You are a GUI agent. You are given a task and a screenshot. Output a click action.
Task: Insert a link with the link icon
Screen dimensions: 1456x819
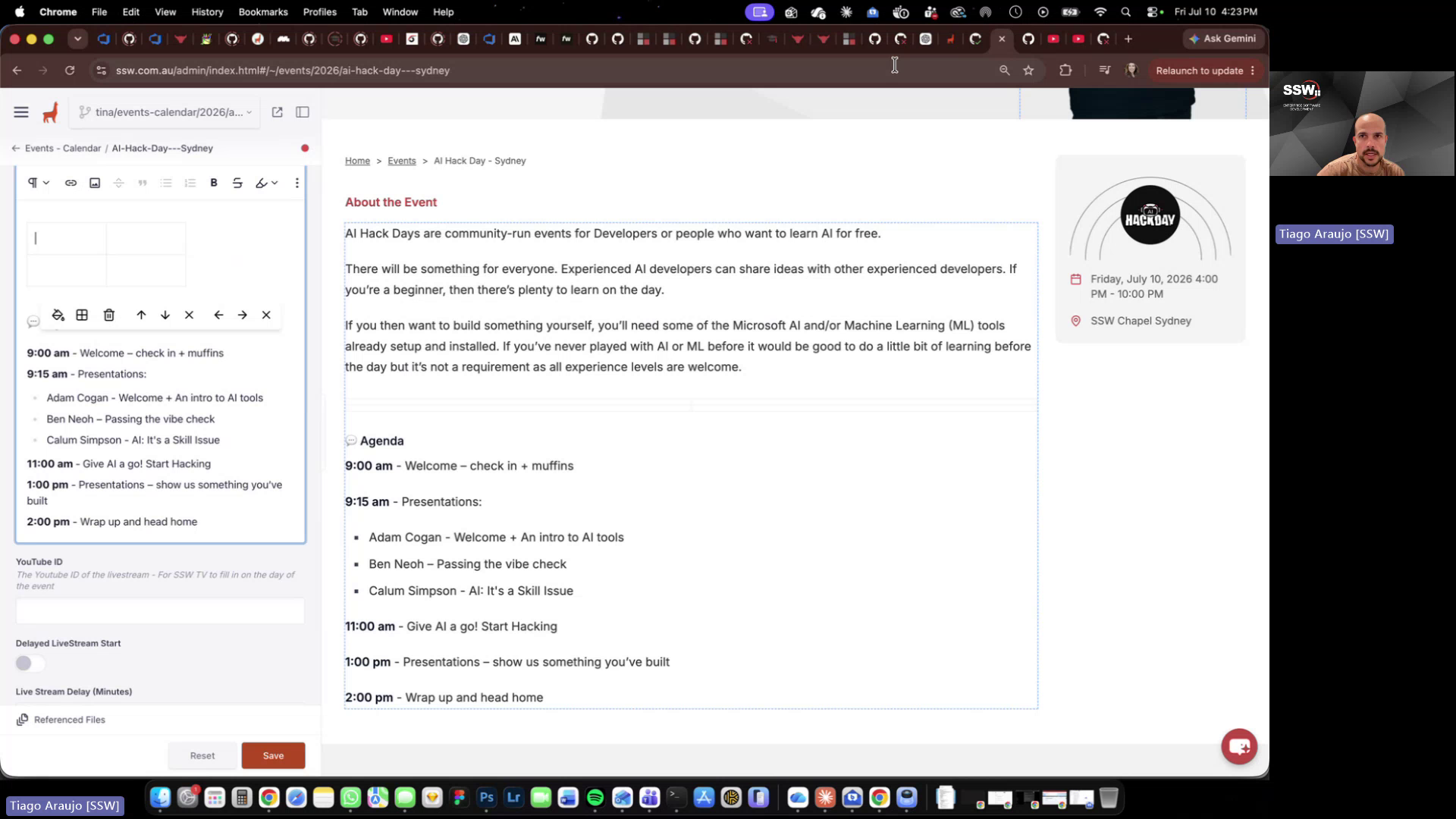pyautogui.click(x=71, y=183)
